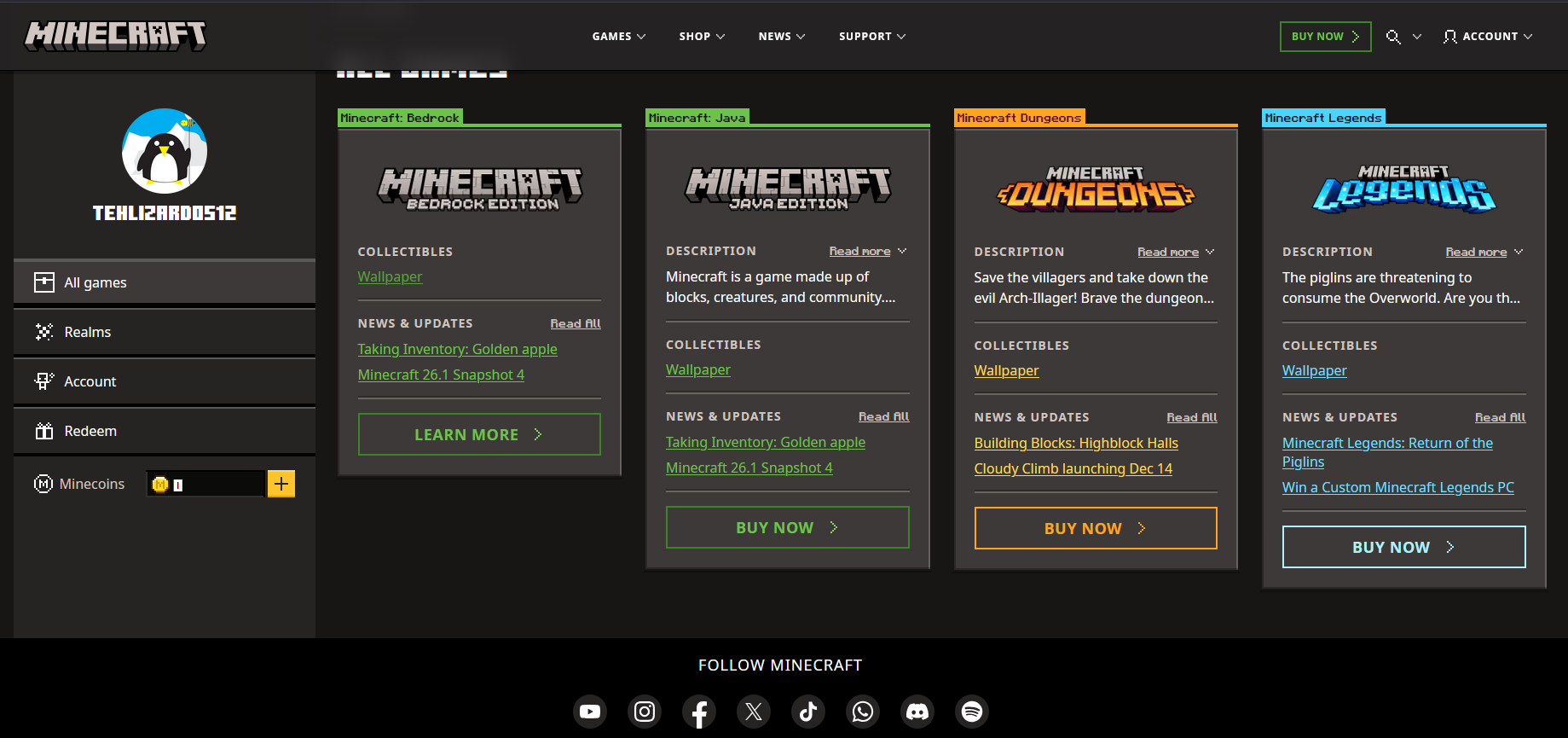Click the penguin profile avatar

165,151
